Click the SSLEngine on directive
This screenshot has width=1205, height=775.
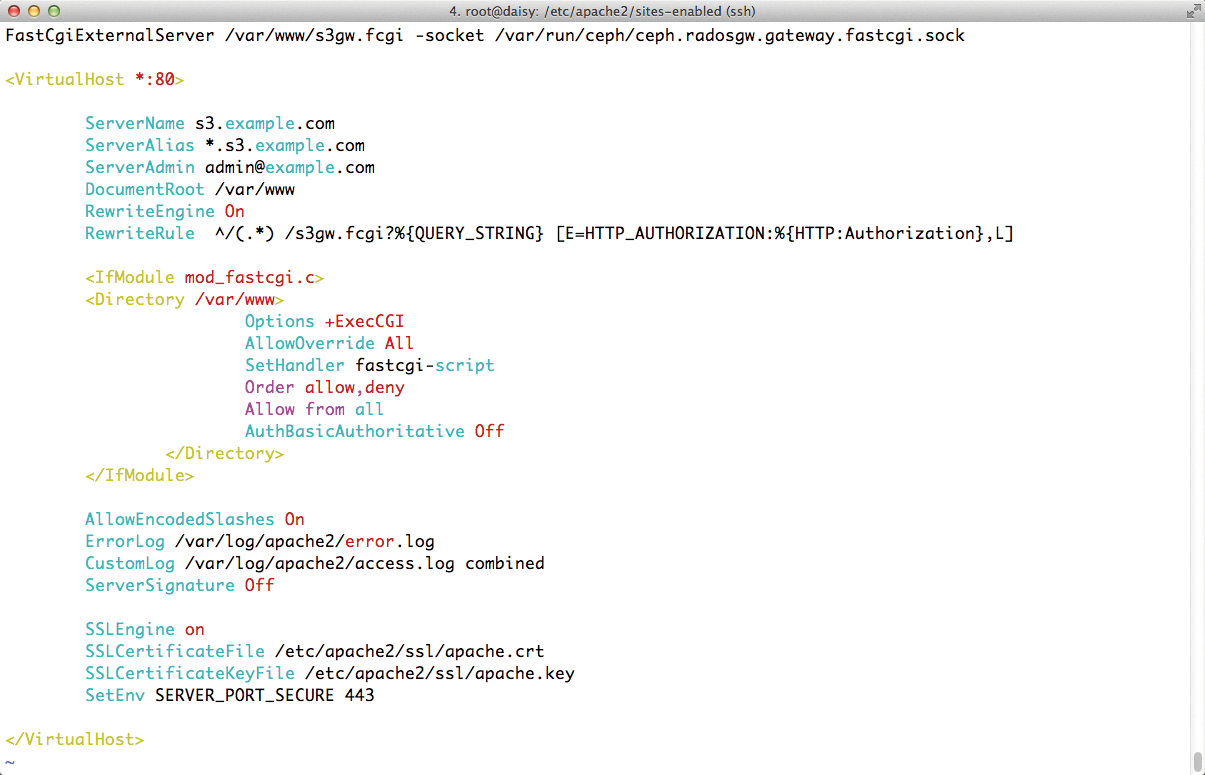click(145, 629)
